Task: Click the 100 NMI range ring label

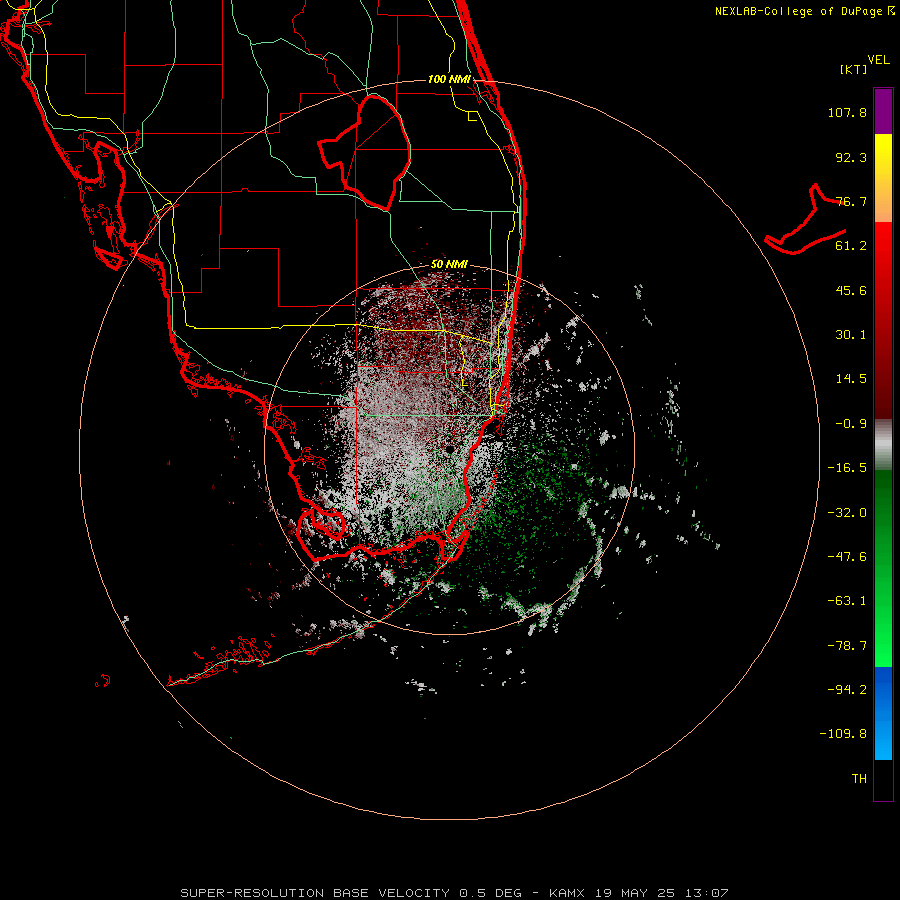Action: tap(449, 79)
